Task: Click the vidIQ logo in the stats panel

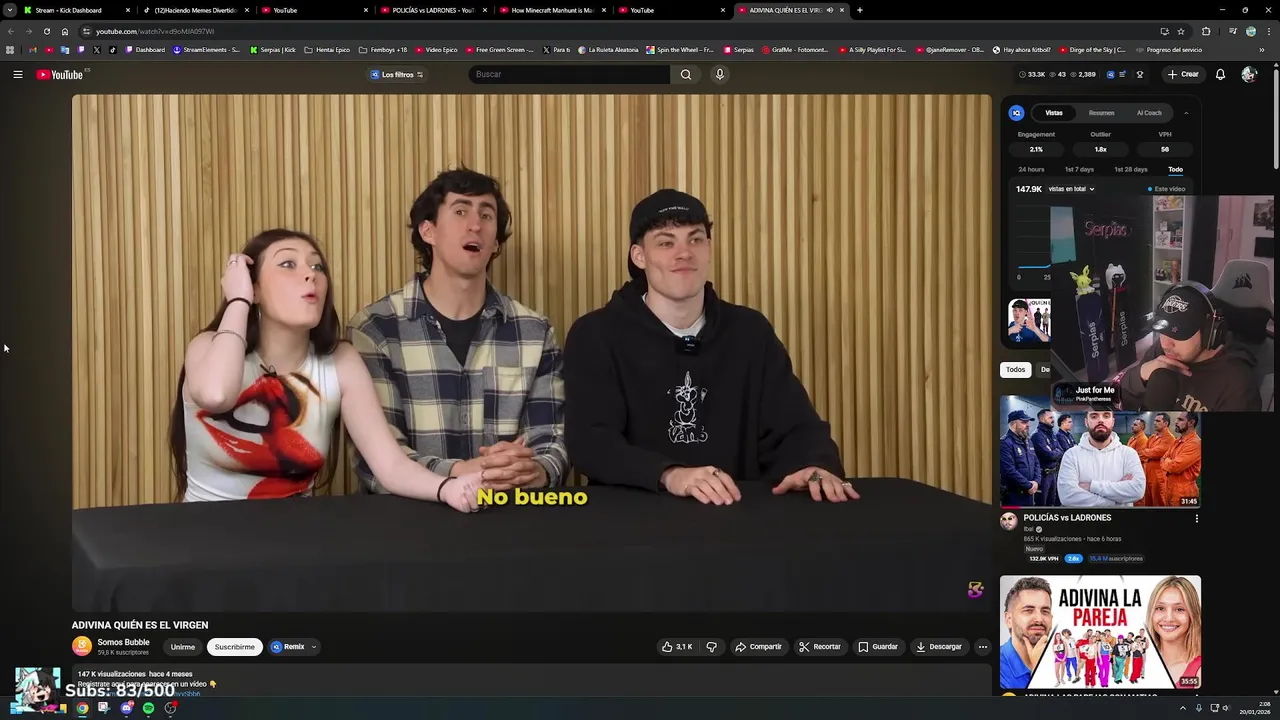Action: point(1016,113)
